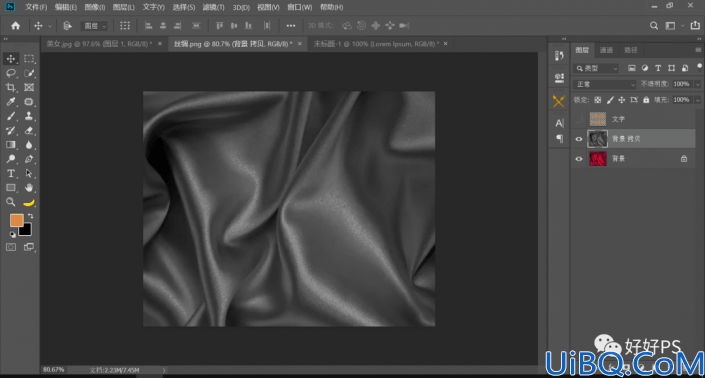705x378 pixels.
Task: Hide the 背景 拷贝 layer
Action: coord(579,139)
